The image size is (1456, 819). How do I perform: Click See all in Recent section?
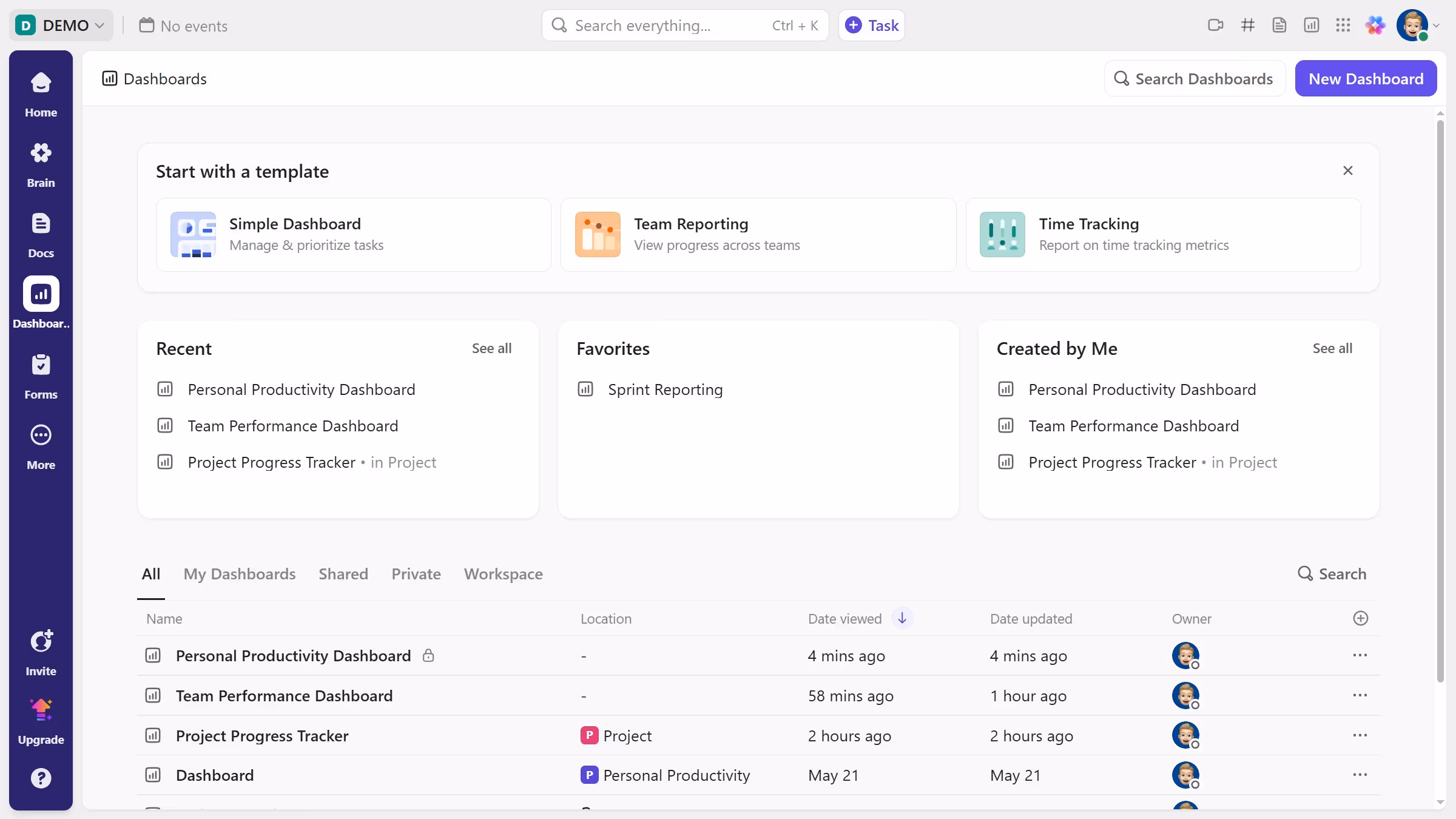(491, 348)
